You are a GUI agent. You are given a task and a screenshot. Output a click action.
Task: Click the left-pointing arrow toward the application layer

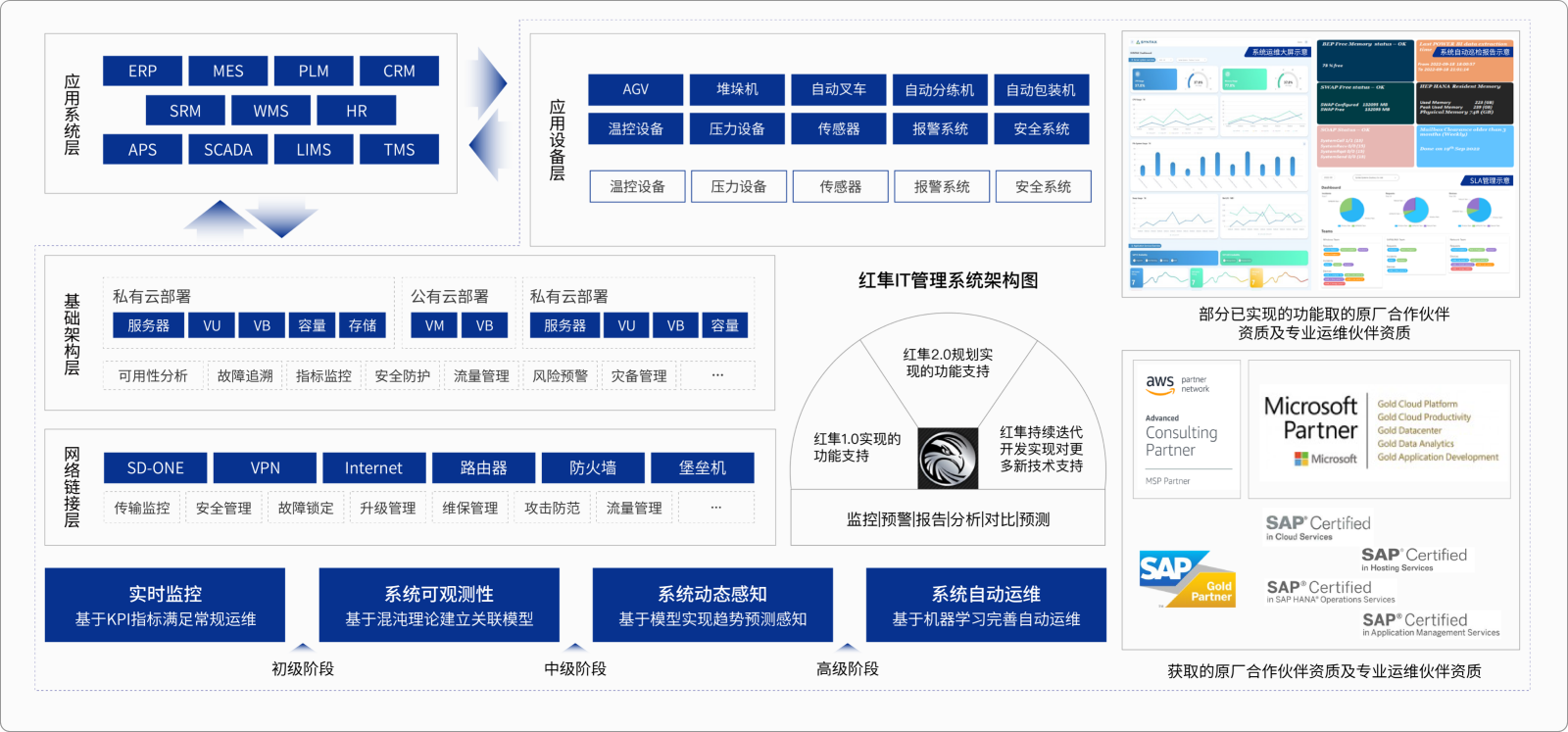click(486, 148)
